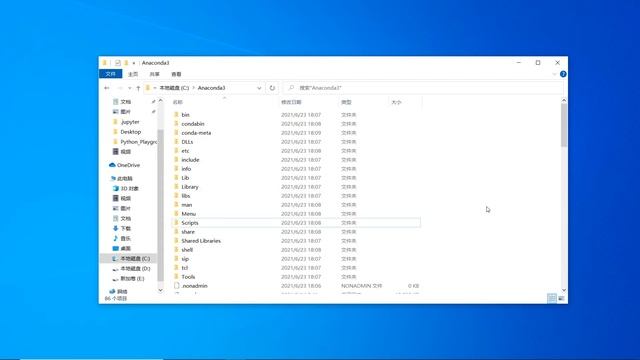Open the recent locations dropdown arrow

129,88
